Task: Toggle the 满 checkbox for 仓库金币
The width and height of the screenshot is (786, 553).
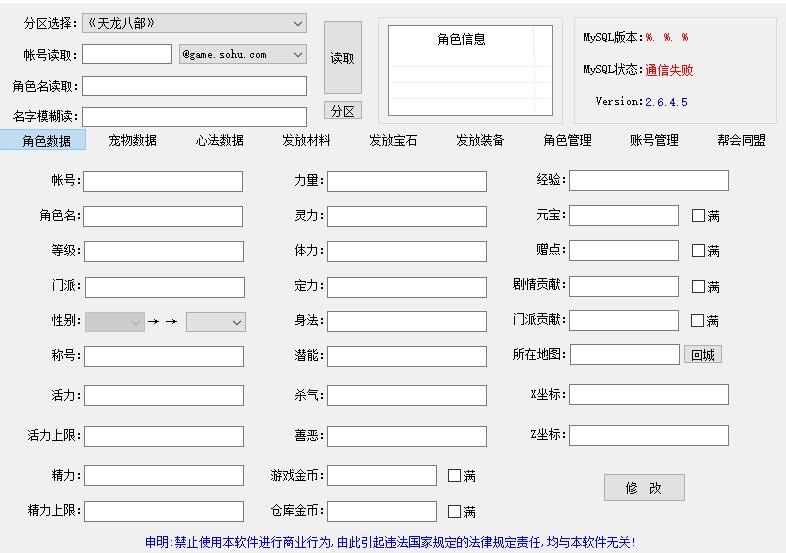Action: pyautogui.click(x=454, y=511)
